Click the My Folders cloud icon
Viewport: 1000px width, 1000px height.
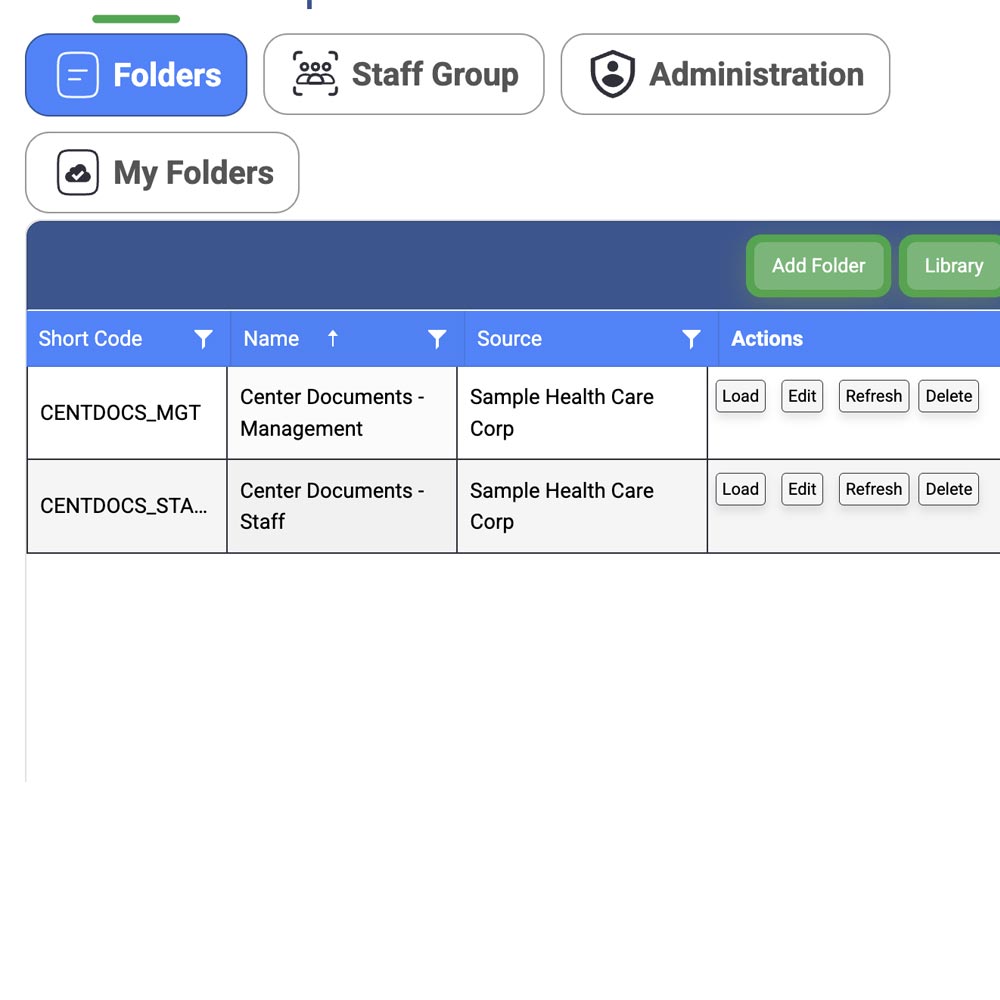[x=78, y=172]
